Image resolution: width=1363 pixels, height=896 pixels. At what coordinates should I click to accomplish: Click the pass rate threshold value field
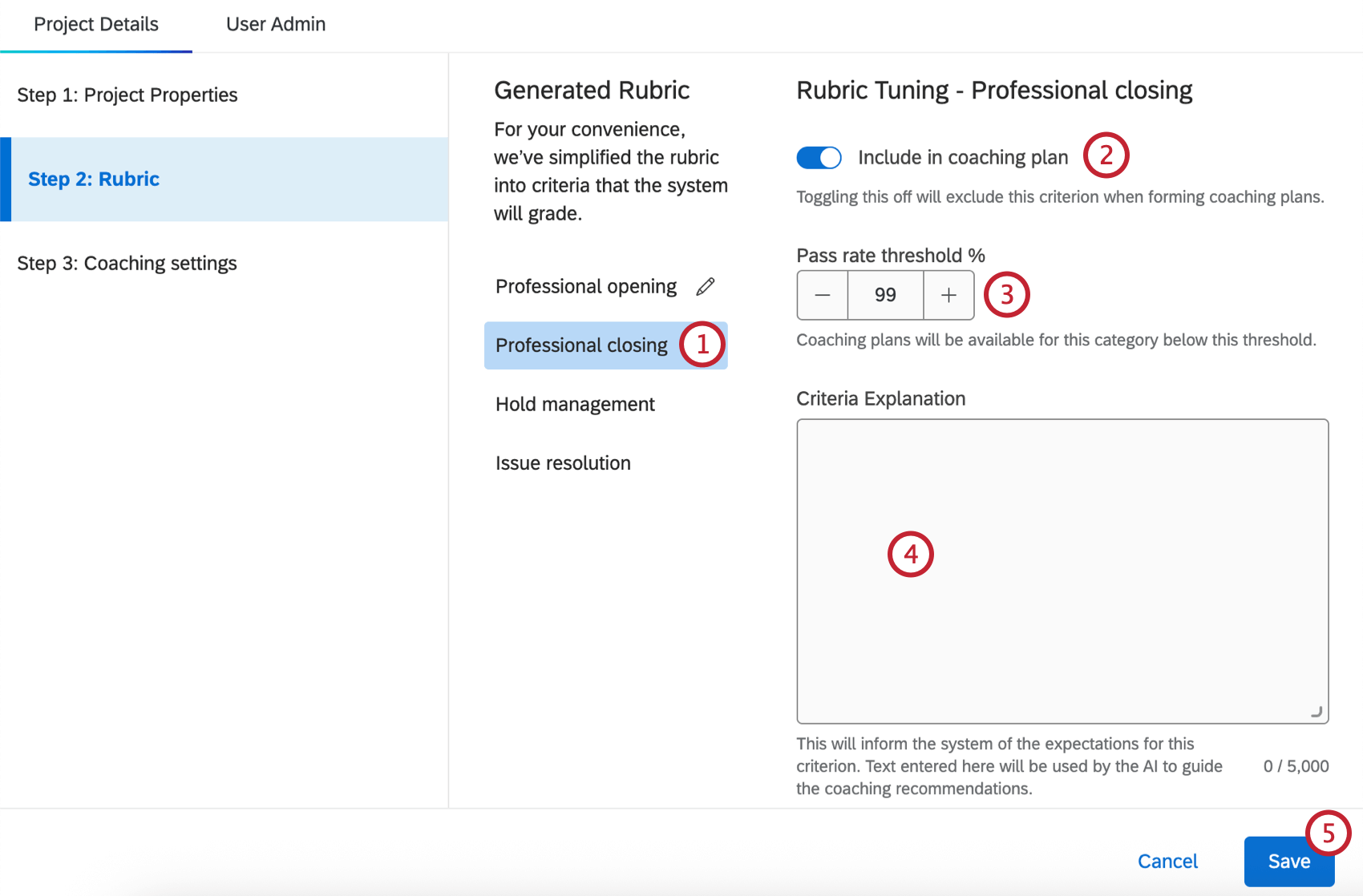tap(885, 295)
